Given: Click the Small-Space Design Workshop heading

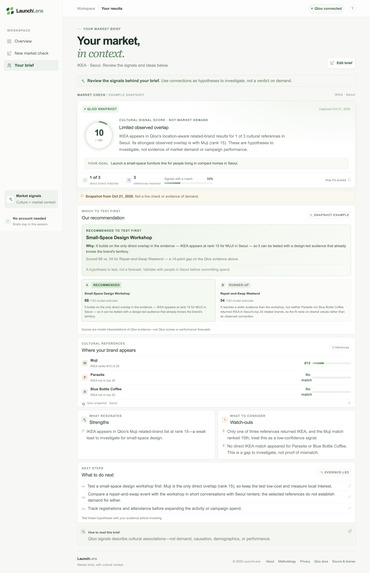Looking at the screenshot, I should [119, 238].
